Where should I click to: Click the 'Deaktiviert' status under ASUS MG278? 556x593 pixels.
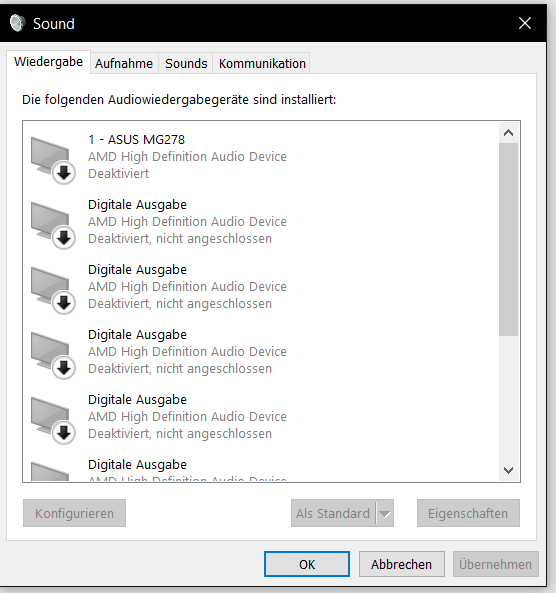[118, 174]
